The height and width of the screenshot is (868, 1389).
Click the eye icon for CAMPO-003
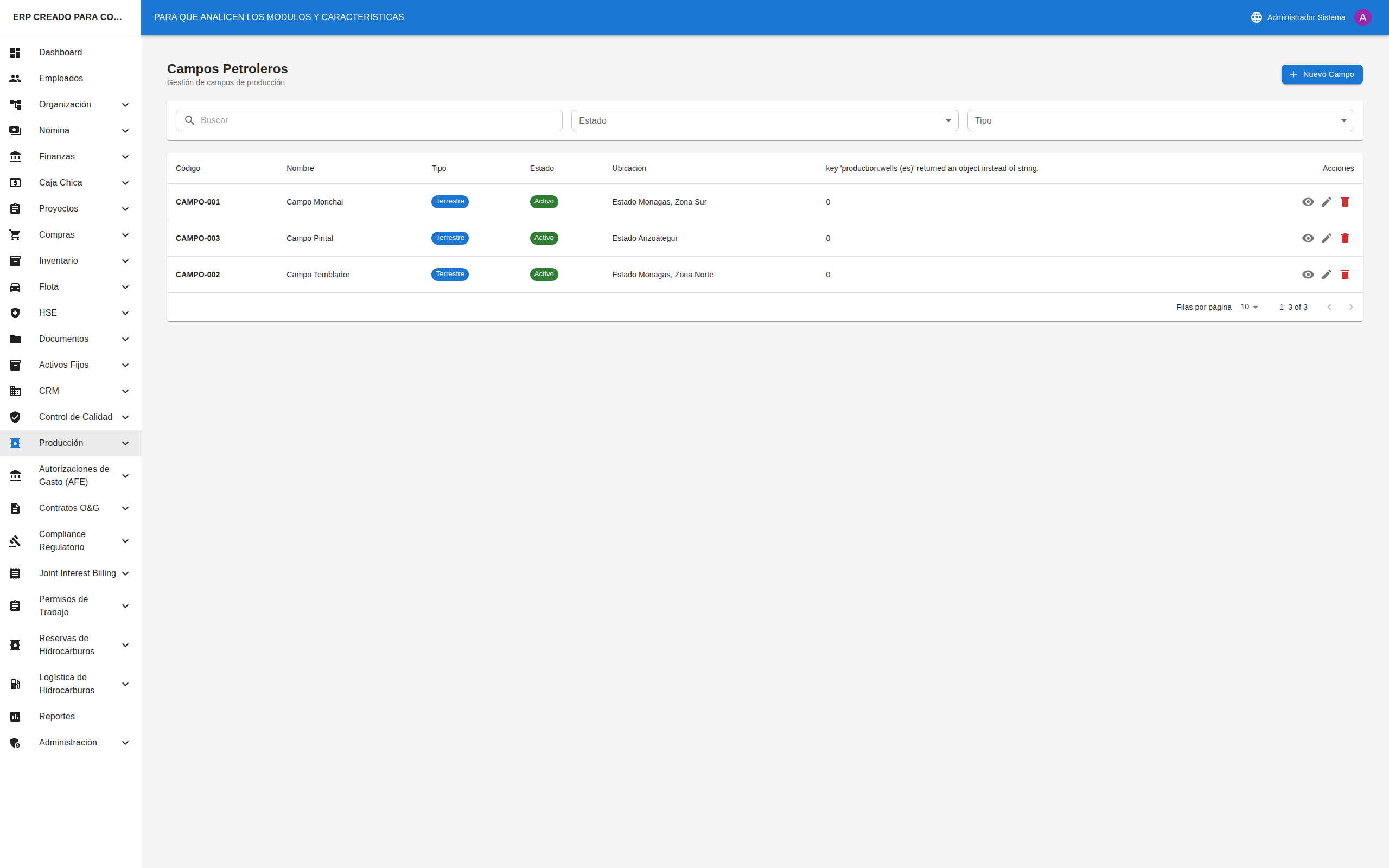(x=1308, y=238)
